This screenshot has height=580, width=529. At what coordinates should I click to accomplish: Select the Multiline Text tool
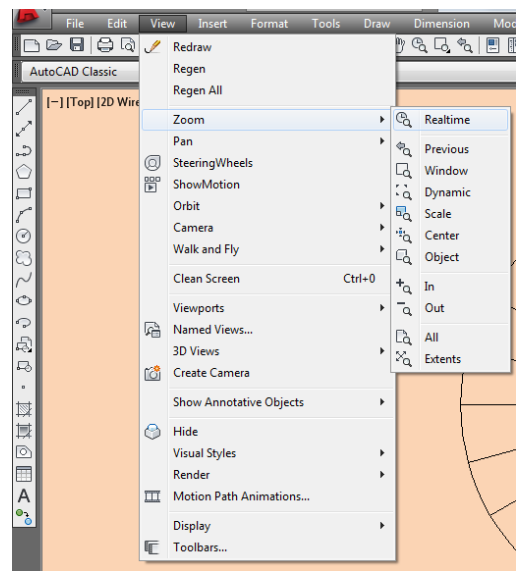24,496
